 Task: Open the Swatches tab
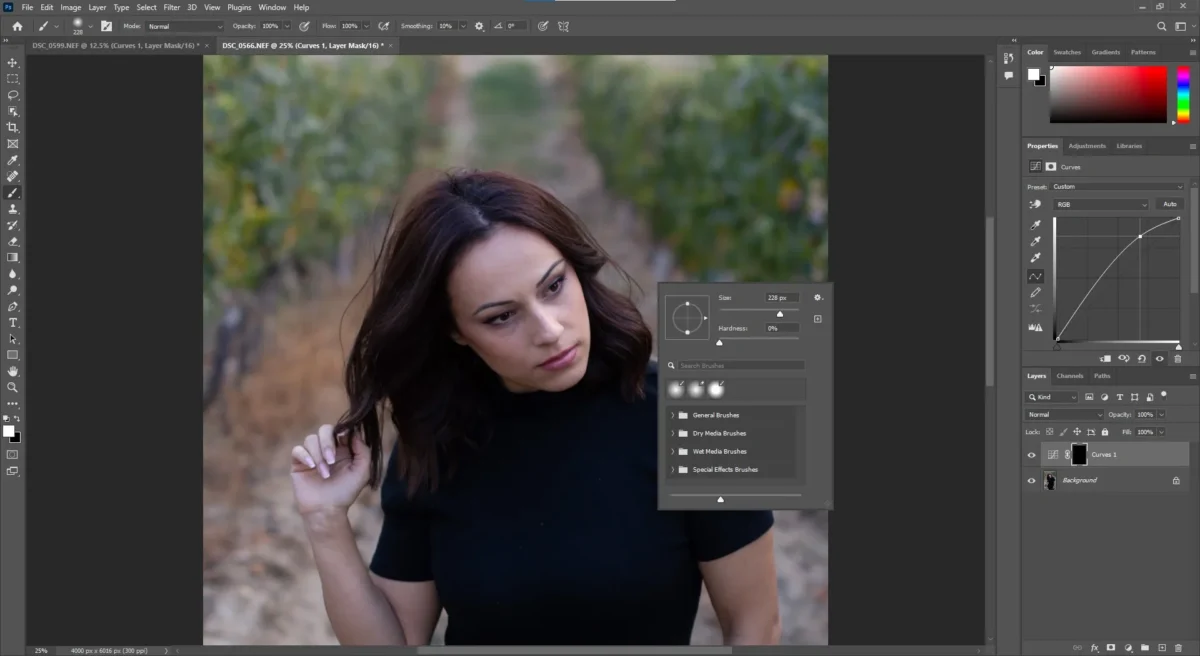click(1067, 52)
